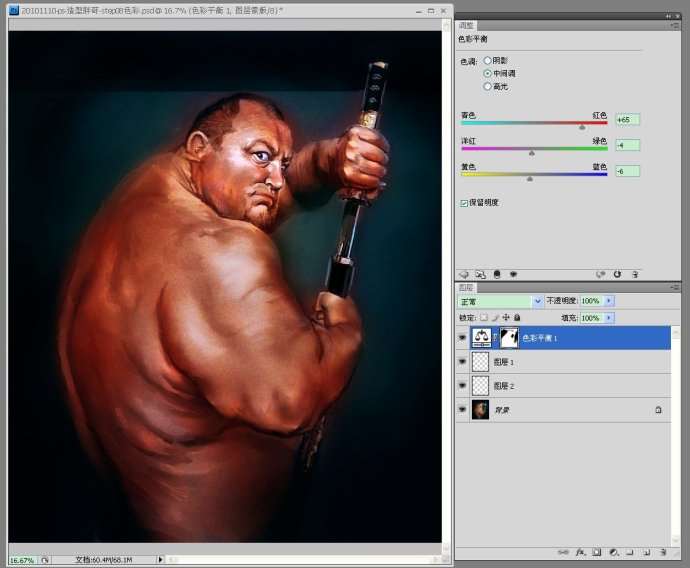Select the layer mask thumbnail on 色彩平衡 1
690x568 pixels.
pos(509,337)
